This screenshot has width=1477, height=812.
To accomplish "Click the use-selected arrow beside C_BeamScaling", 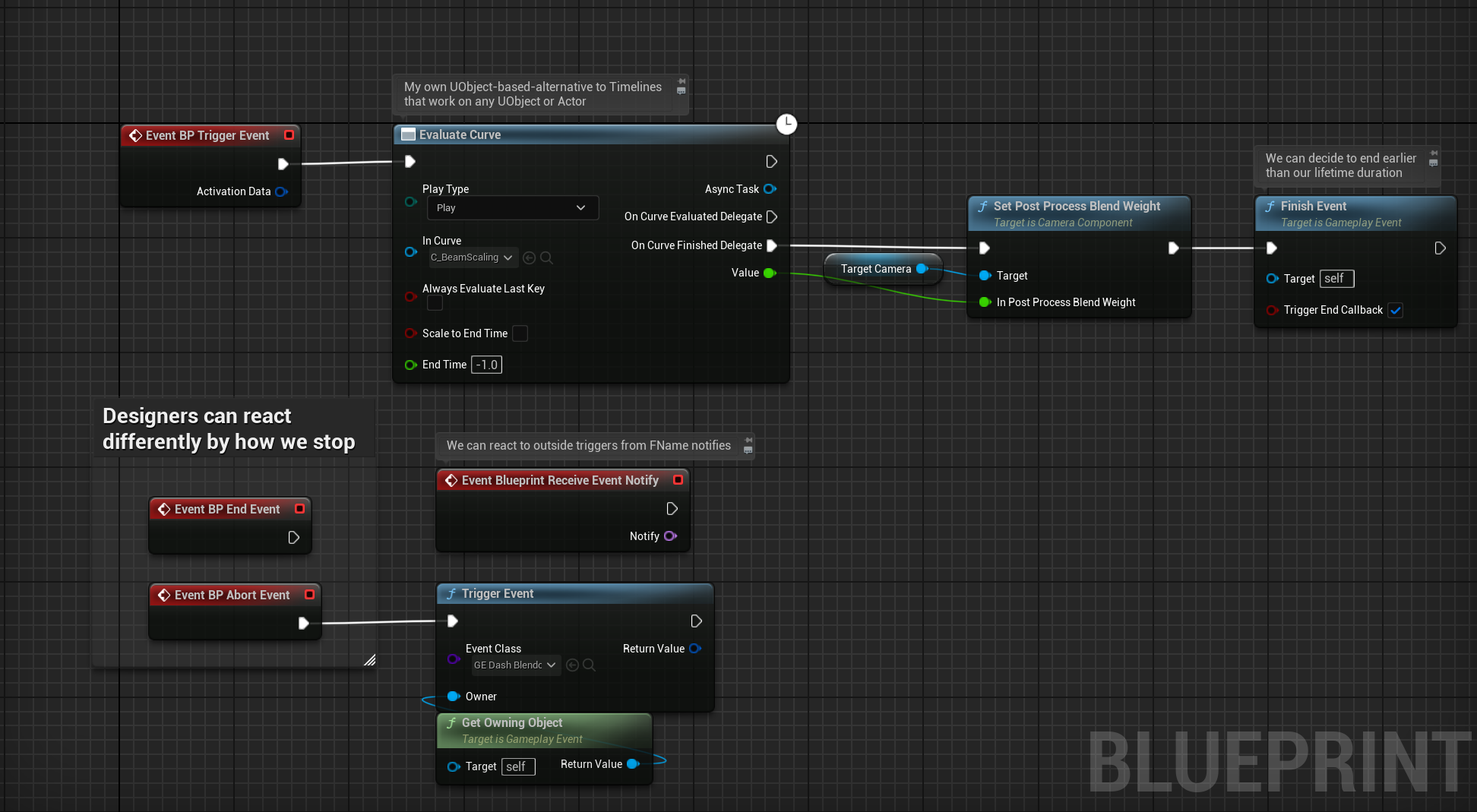I will (x=530, y=258).
